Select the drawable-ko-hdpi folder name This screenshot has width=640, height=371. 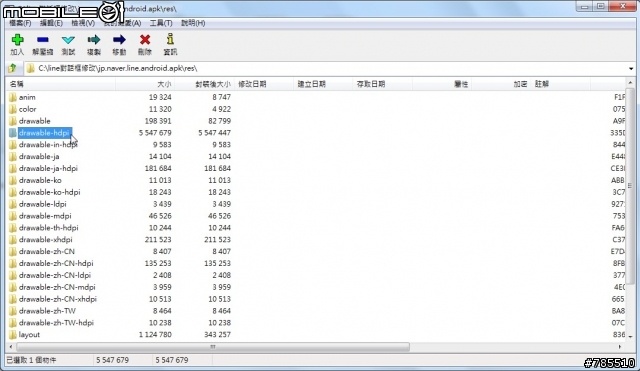tap(49, 192)
